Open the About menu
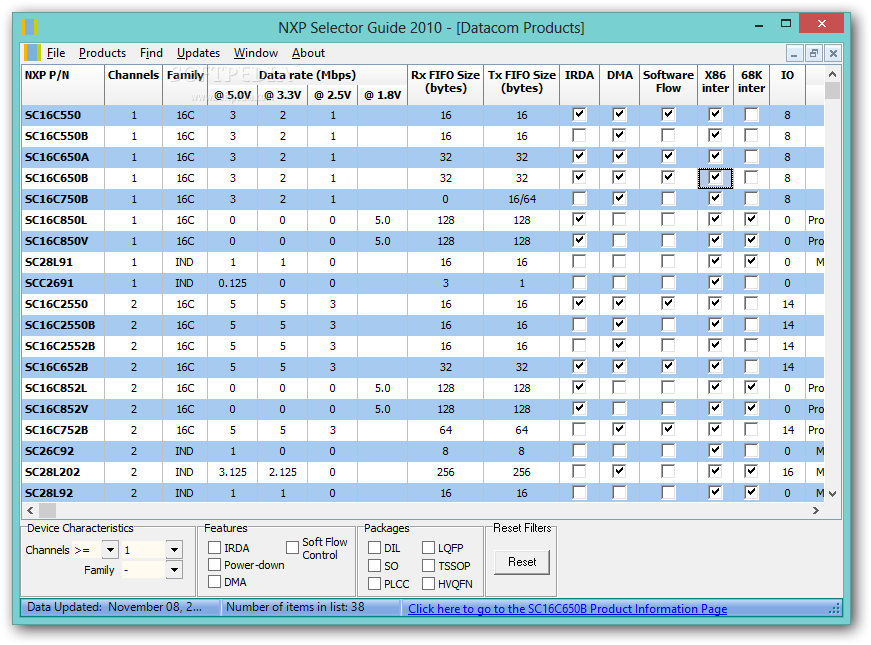Screen dimensions: 871x645 pyautogui.click(x=308, y=53)
